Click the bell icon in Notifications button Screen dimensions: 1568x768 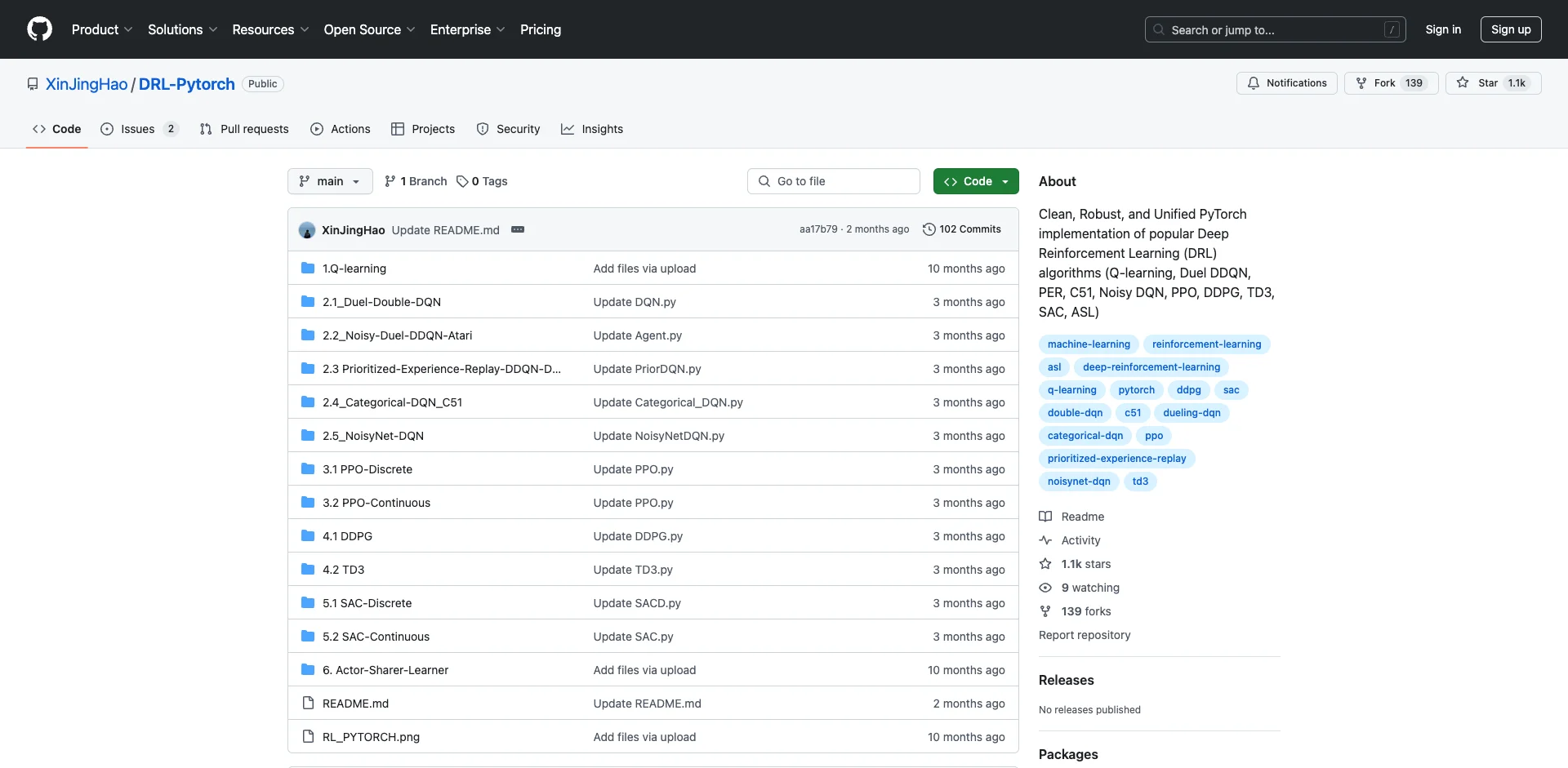[x=1254, y=83]
